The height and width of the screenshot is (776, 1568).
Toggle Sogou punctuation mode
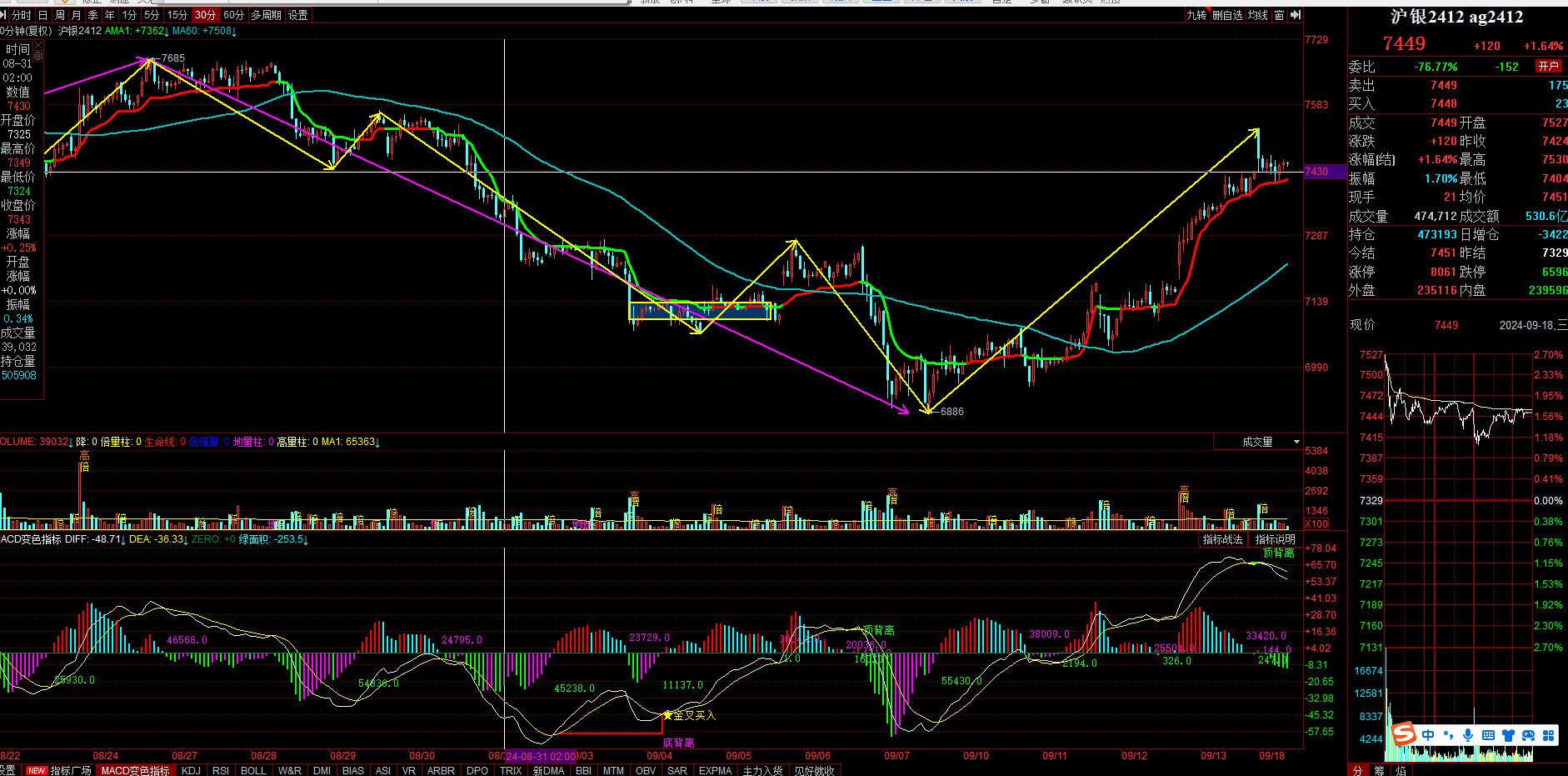click(1448, 735)
